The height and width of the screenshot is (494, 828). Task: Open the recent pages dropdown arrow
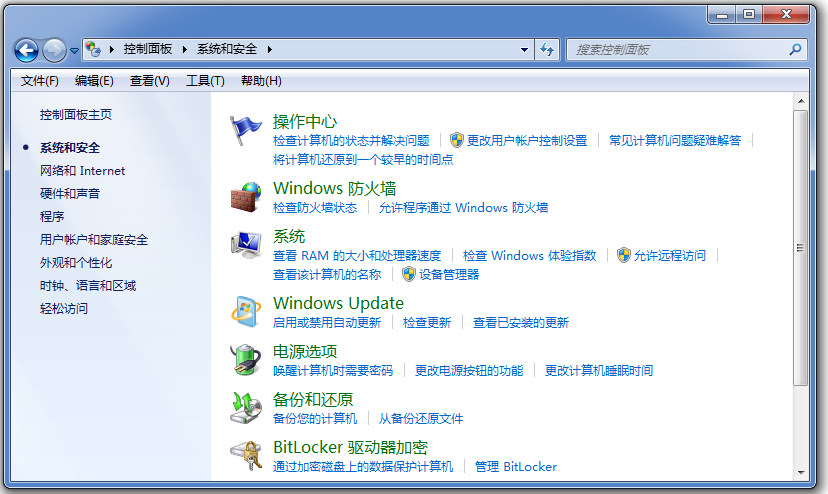pyautogui.click(x=74, y=51)
